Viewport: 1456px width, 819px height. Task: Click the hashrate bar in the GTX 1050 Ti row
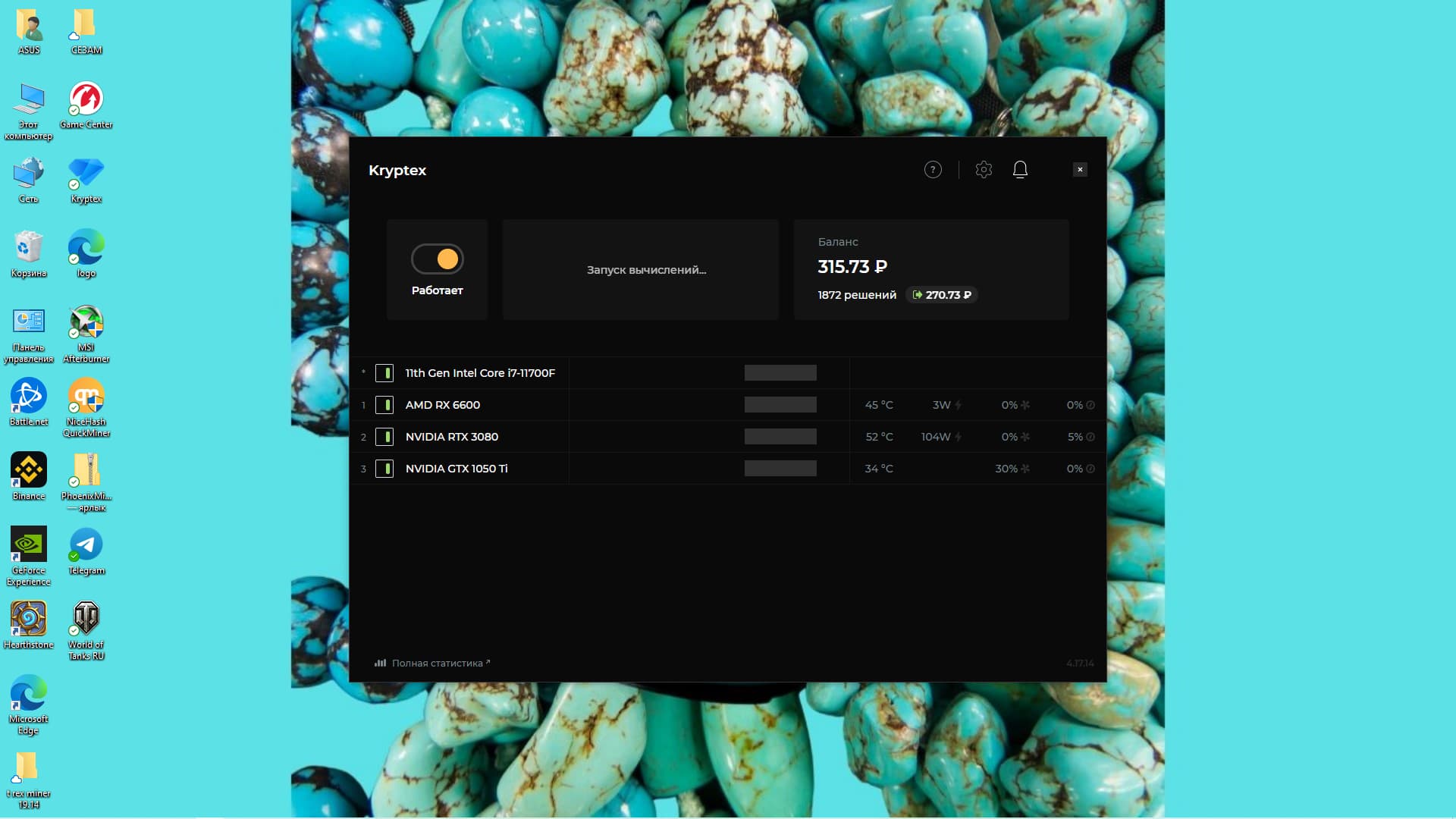780,469
